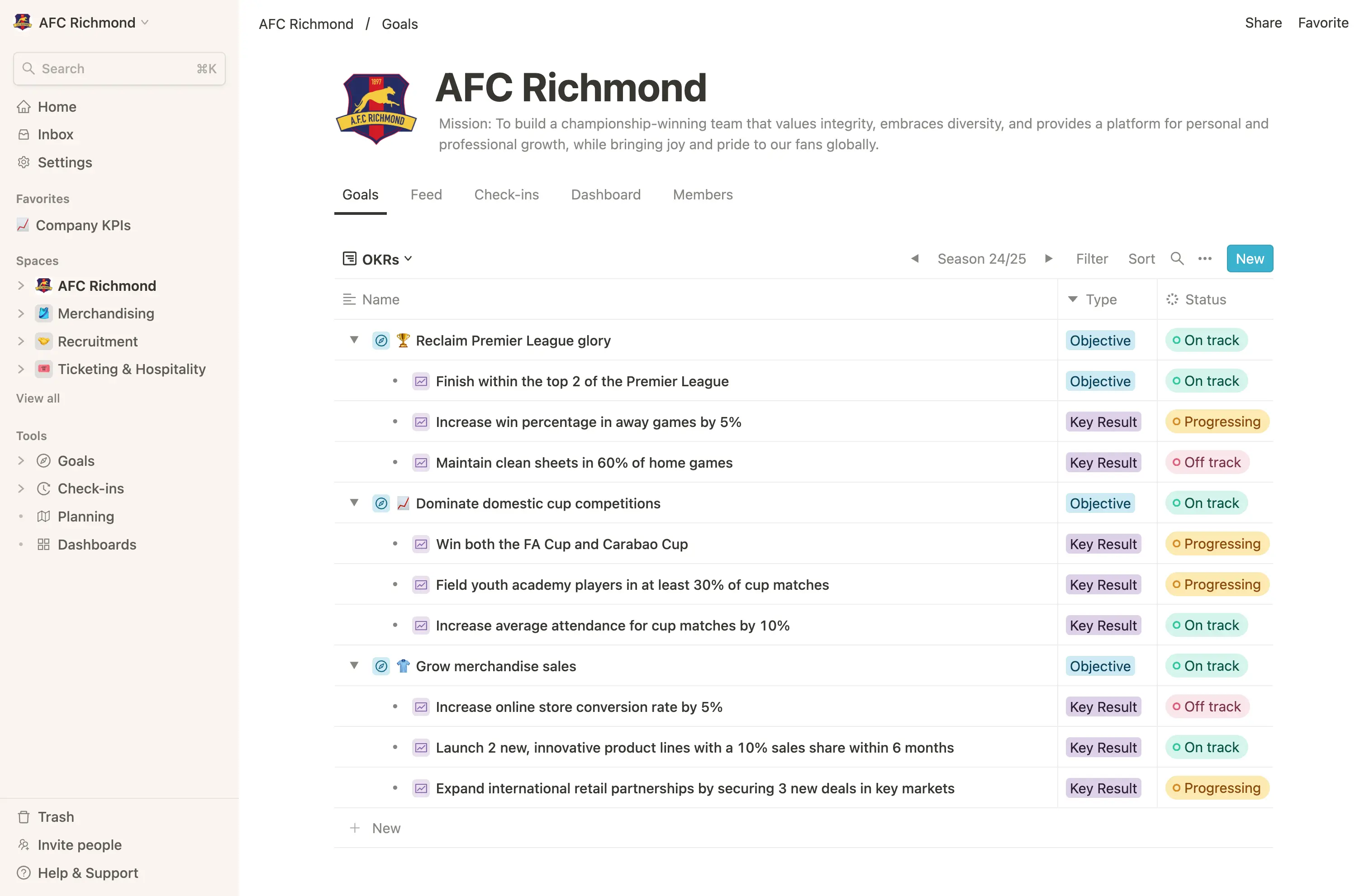Switch to the Feed tab
The height and width of the screenshot is (896, 1369).
pyautogui.click(x=426, y=195)
